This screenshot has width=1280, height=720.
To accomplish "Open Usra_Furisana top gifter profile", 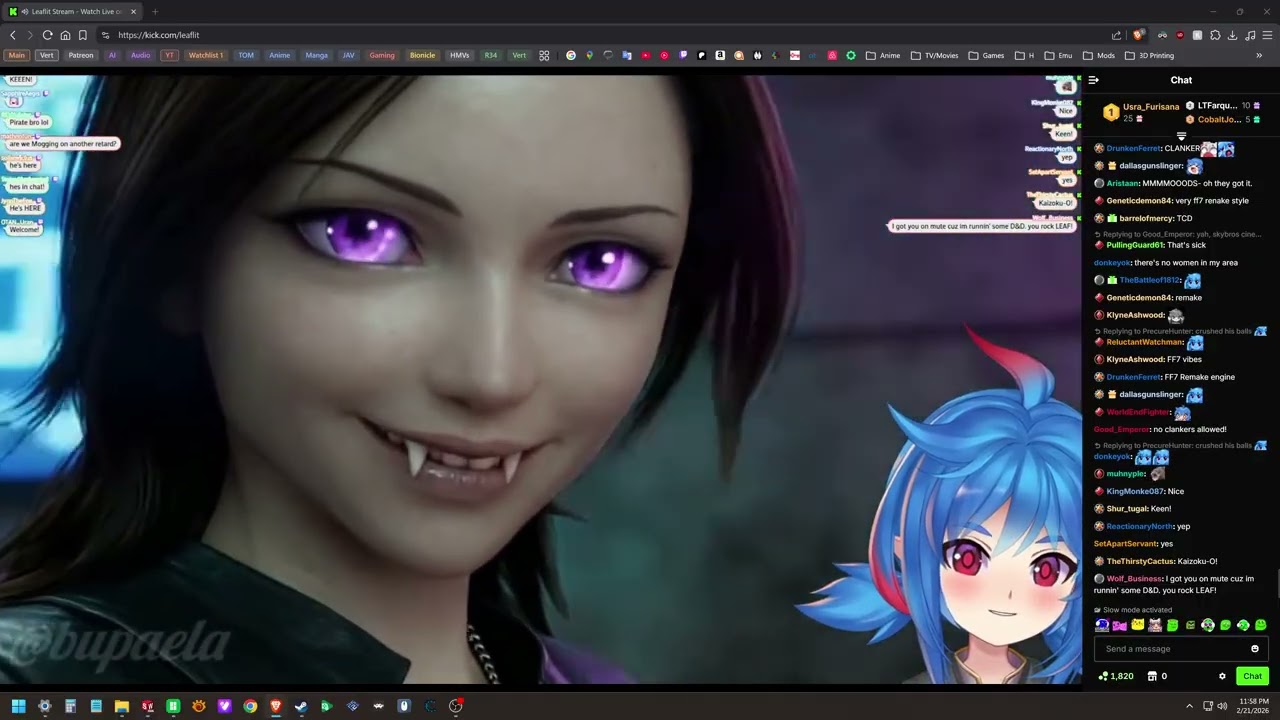I will pos(1151,107).
